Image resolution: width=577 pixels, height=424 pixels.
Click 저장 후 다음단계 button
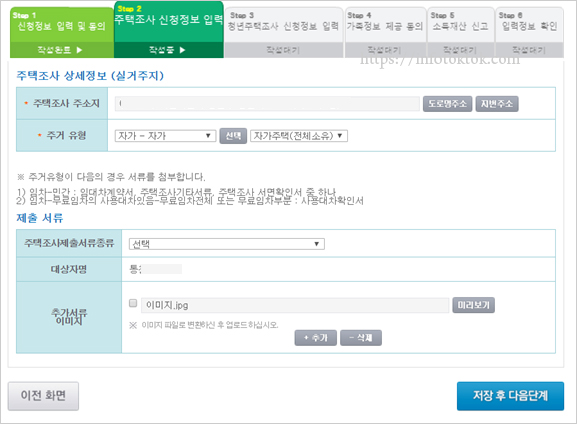(x=510, y=396)
